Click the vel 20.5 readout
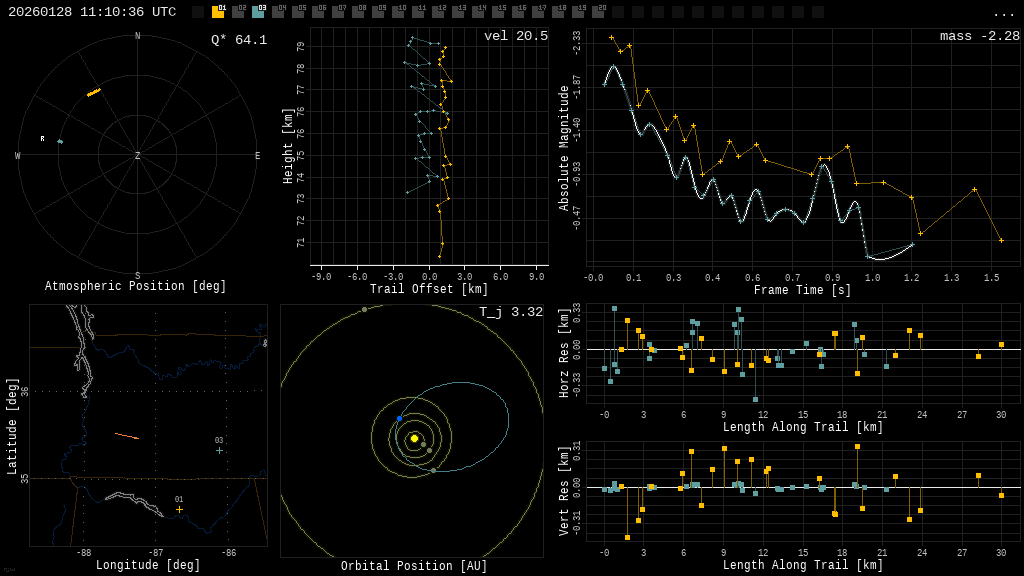 [x=515, y=36]
